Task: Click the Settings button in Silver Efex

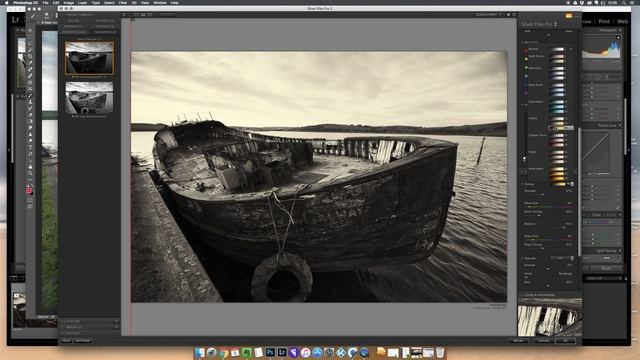Action: [83, 340]
